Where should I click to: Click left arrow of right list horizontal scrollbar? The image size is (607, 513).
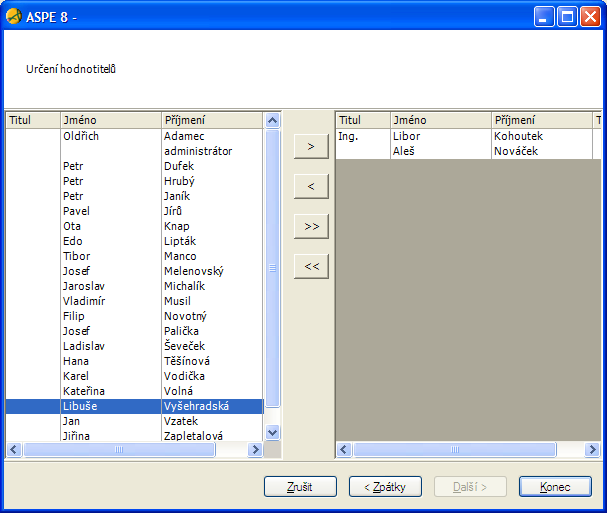coord(344,450)
